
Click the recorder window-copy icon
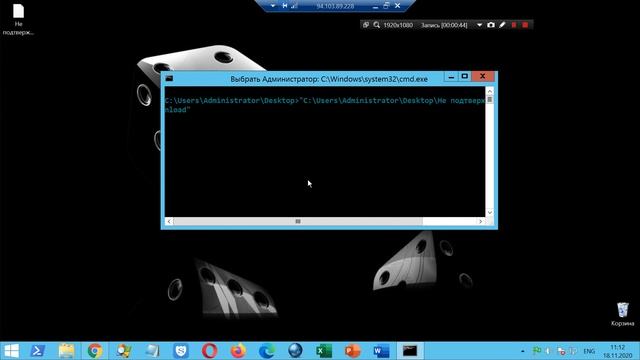coord(366,25)
